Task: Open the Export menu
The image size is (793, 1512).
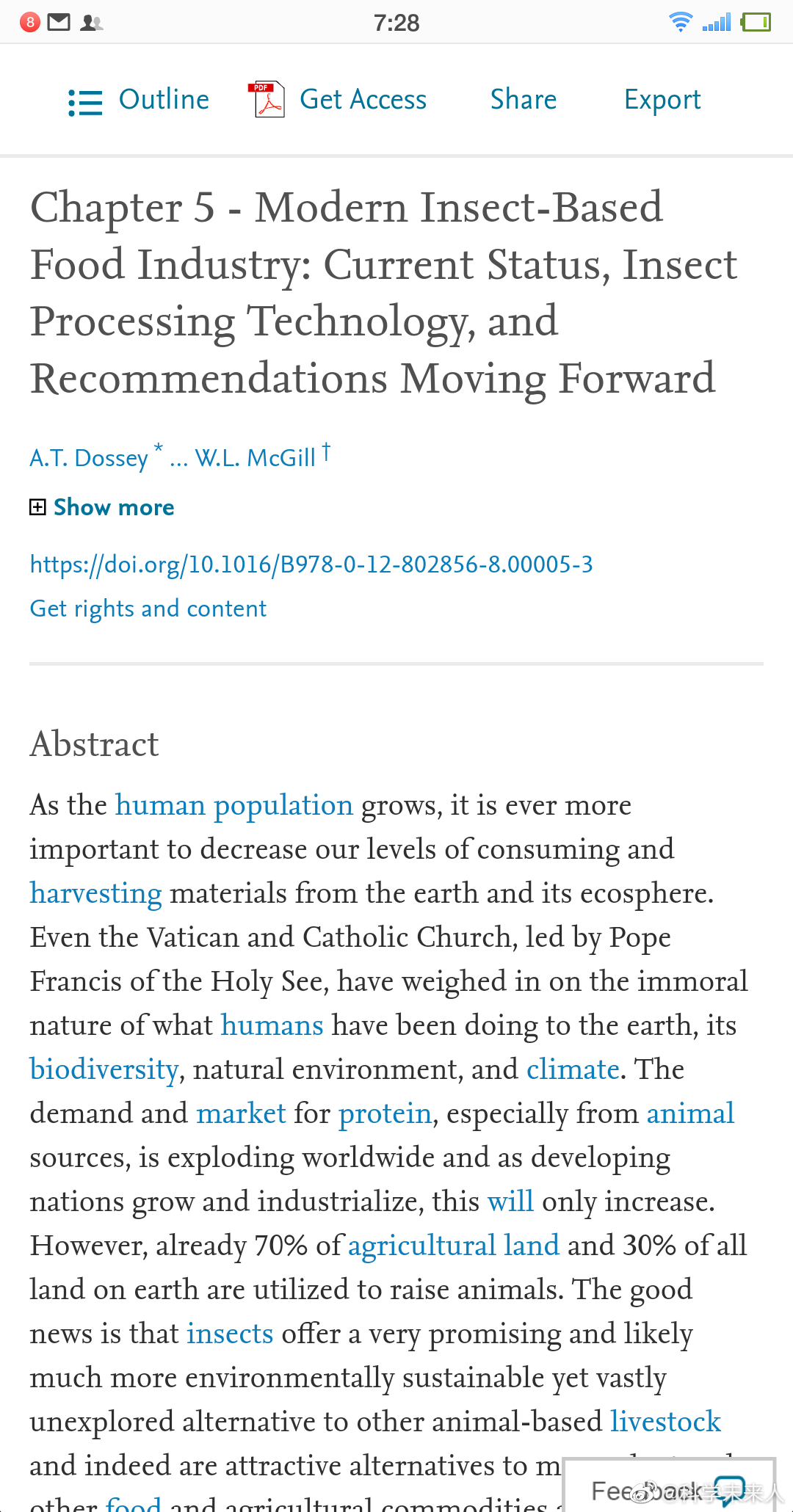Action: click(662, 100)
